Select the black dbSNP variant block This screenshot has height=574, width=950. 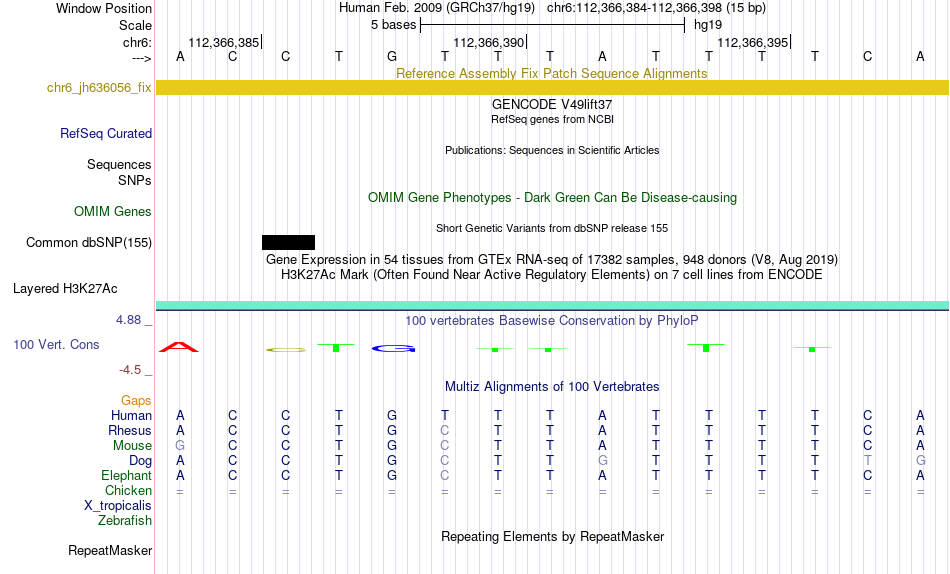288,242
